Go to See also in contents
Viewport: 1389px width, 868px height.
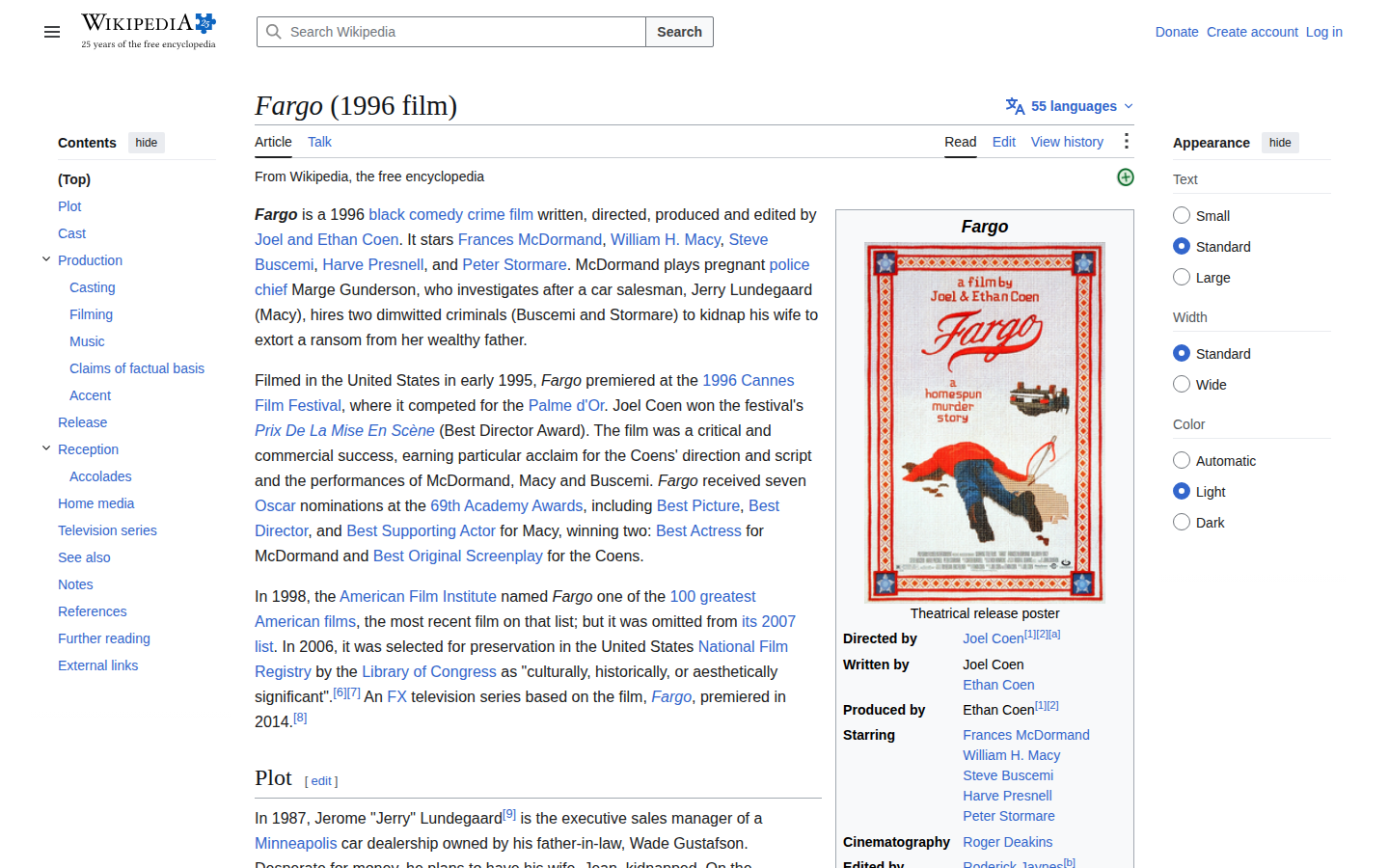pos(84,557)
